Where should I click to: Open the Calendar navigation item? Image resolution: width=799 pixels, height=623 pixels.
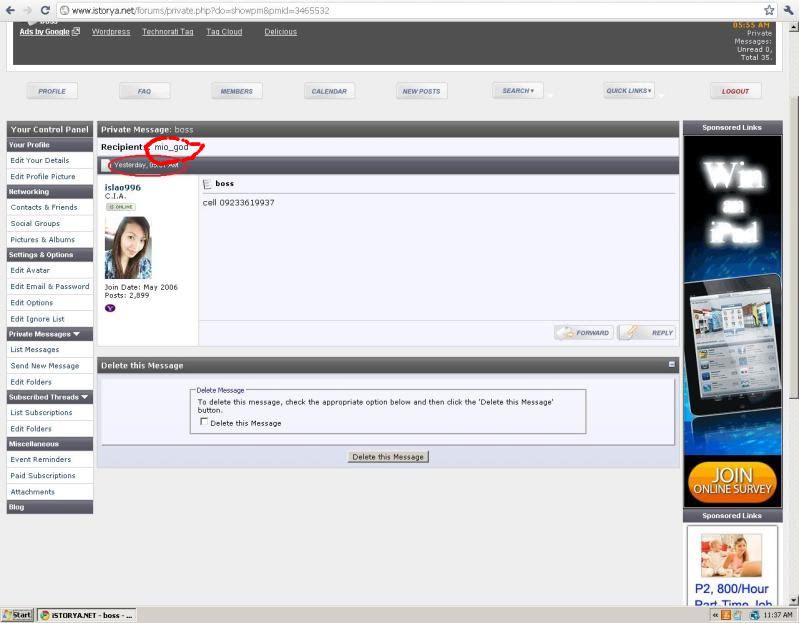(329, 91)
